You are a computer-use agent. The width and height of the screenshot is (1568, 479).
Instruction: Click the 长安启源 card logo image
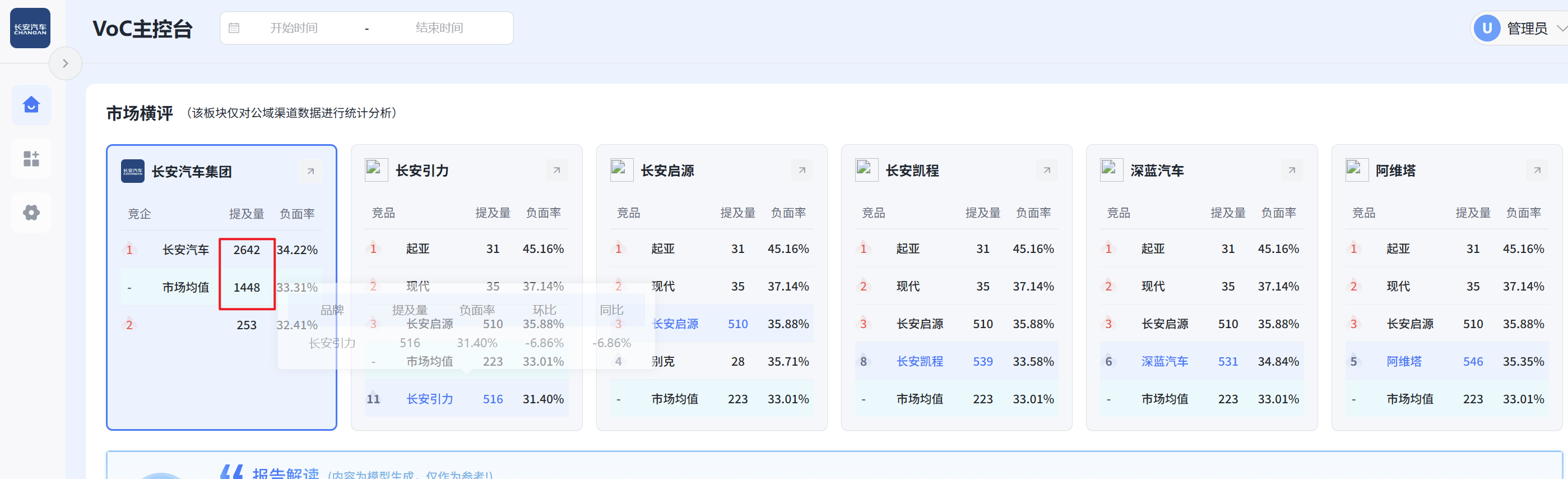pos(621,170)
